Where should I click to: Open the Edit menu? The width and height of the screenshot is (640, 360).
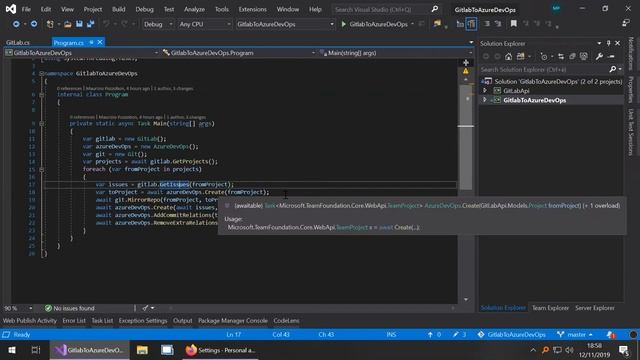[46, 9]
